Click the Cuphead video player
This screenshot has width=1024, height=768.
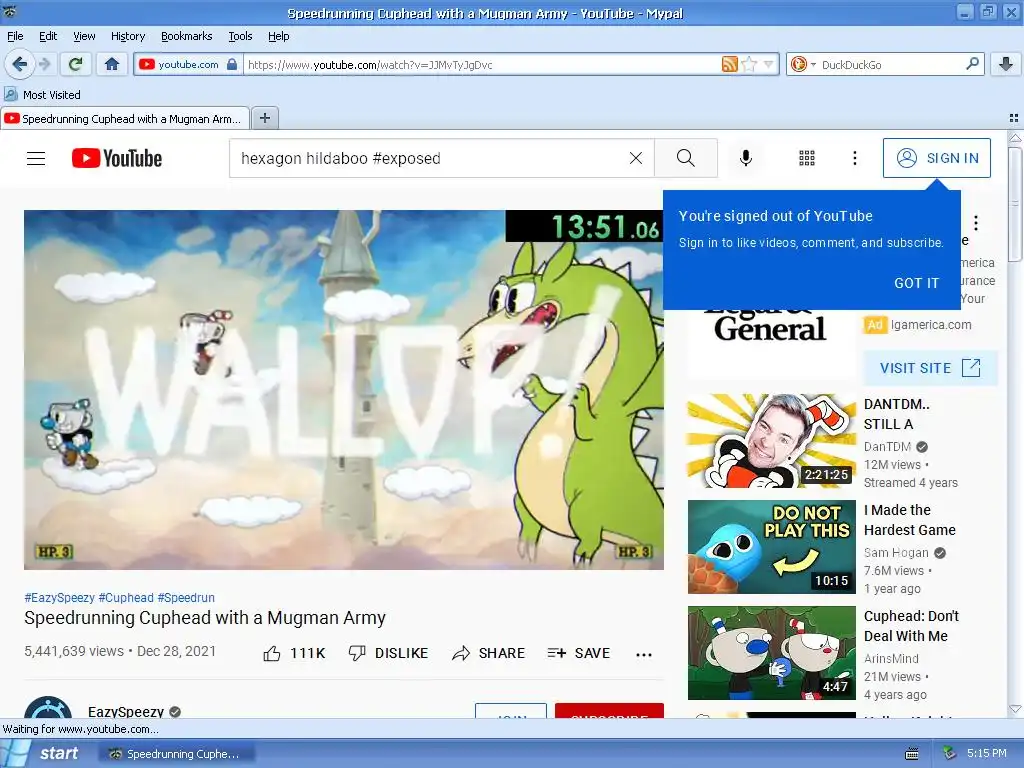[x=344, y=390]
